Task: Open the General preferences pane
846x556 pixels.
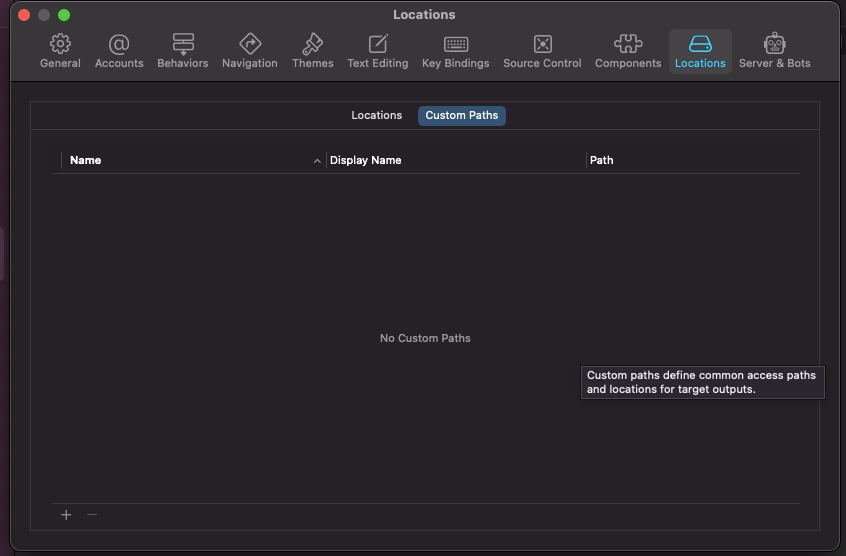Action: [x=60, y=52]
